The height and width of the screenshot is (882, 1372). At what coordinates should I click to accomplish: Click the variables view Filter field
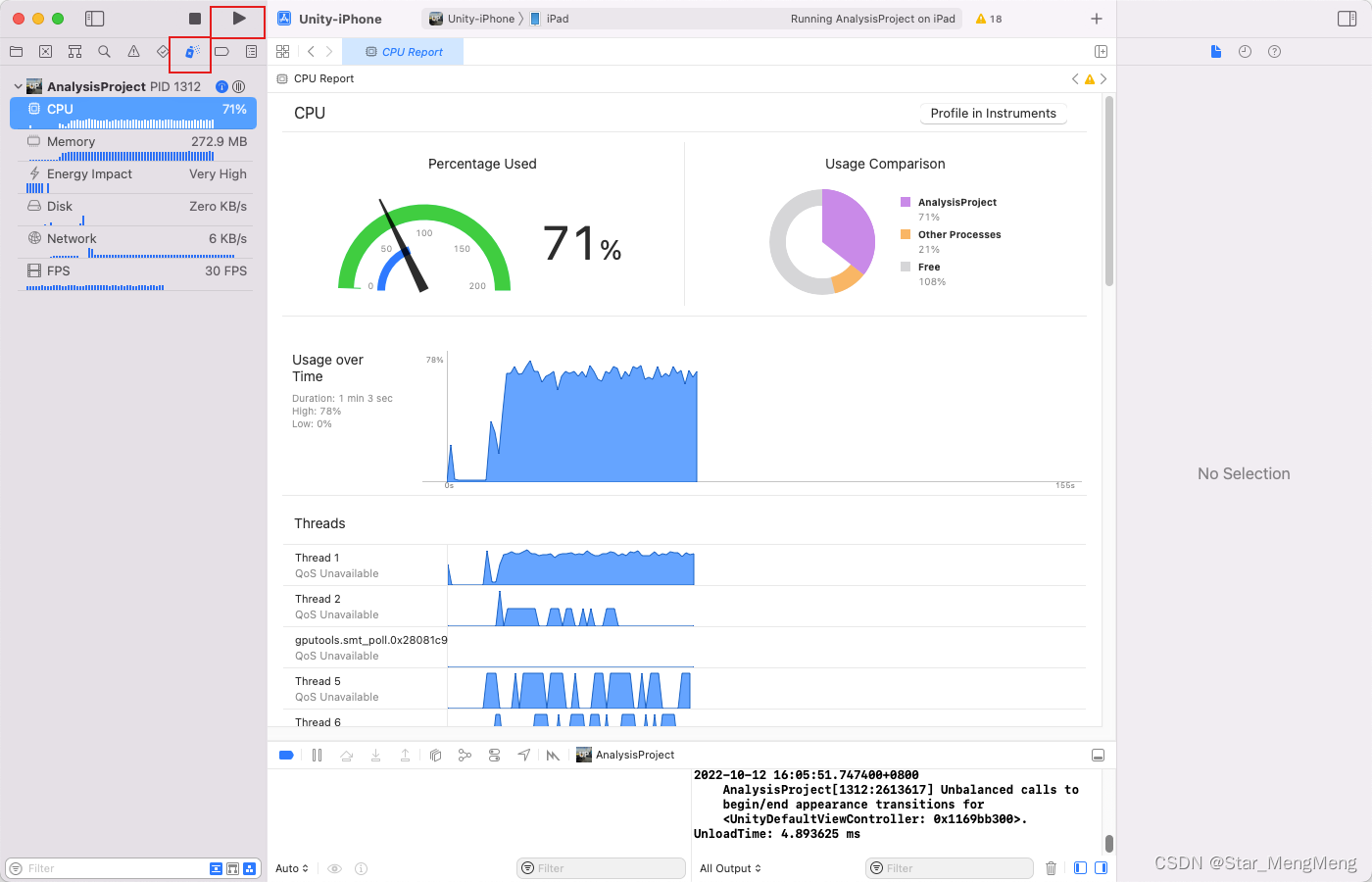click(x=601, y=868)
